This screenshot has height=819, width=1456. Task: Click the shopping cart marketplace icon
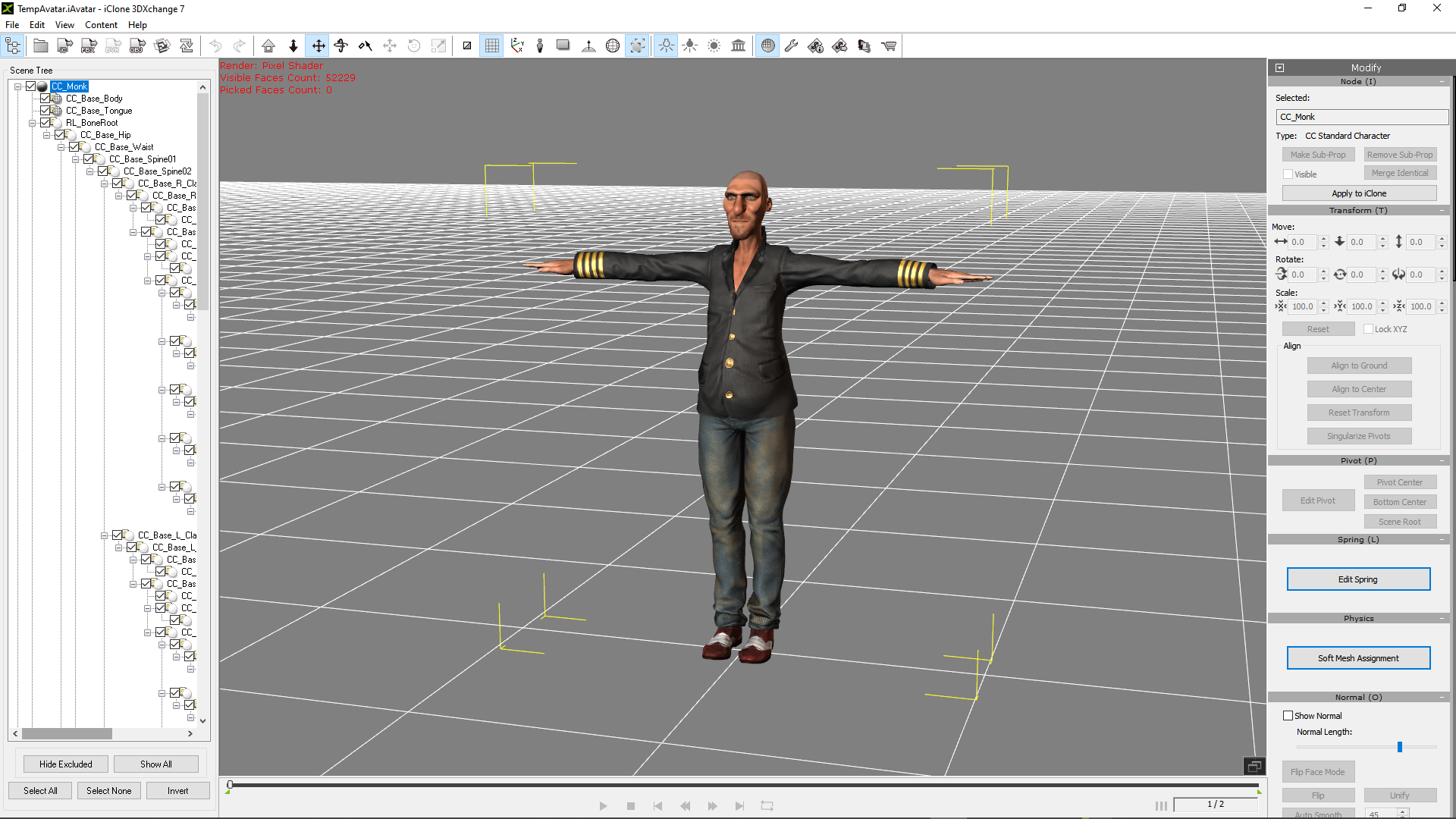[889, 46]
